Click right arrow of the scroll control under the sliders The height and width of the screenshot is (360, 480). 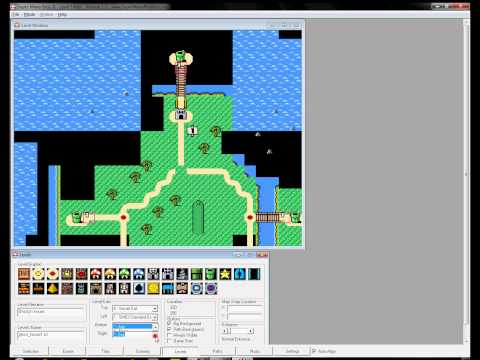[x=251, y=331]
